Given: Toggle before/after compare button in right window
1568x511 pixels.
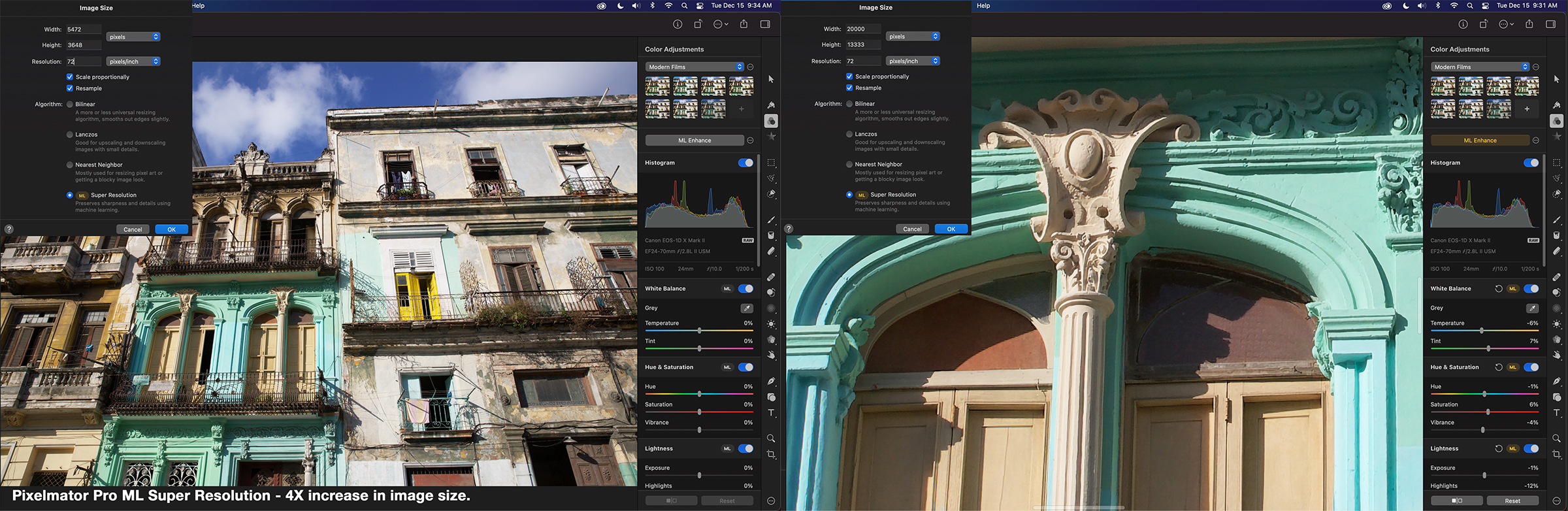Looking at the screenshot, I should click(x=1456, y=501).
